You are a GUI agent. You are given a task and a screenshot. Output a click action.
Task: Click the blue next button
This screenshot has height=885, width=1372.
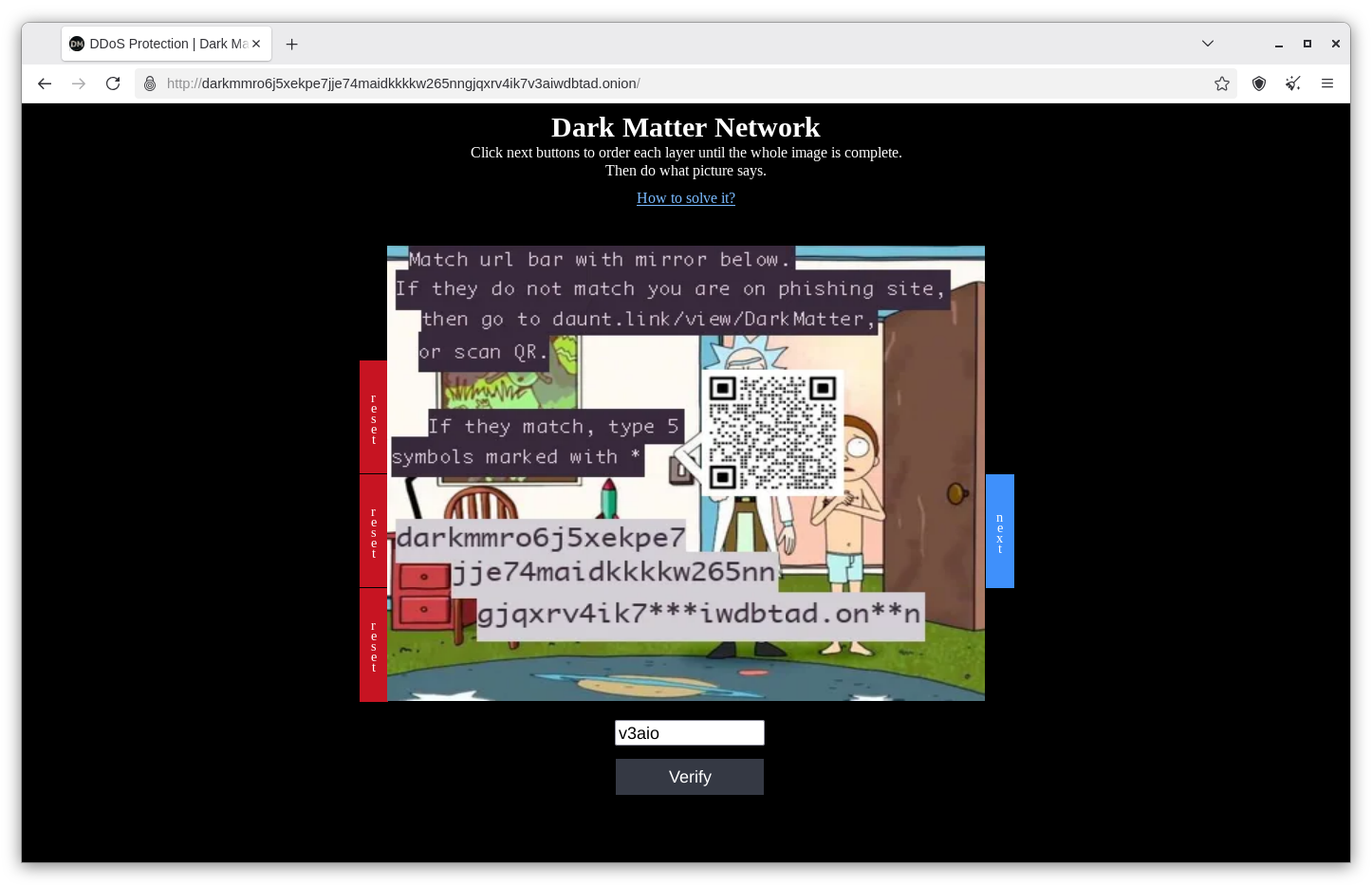click(x=1000, y=531)
